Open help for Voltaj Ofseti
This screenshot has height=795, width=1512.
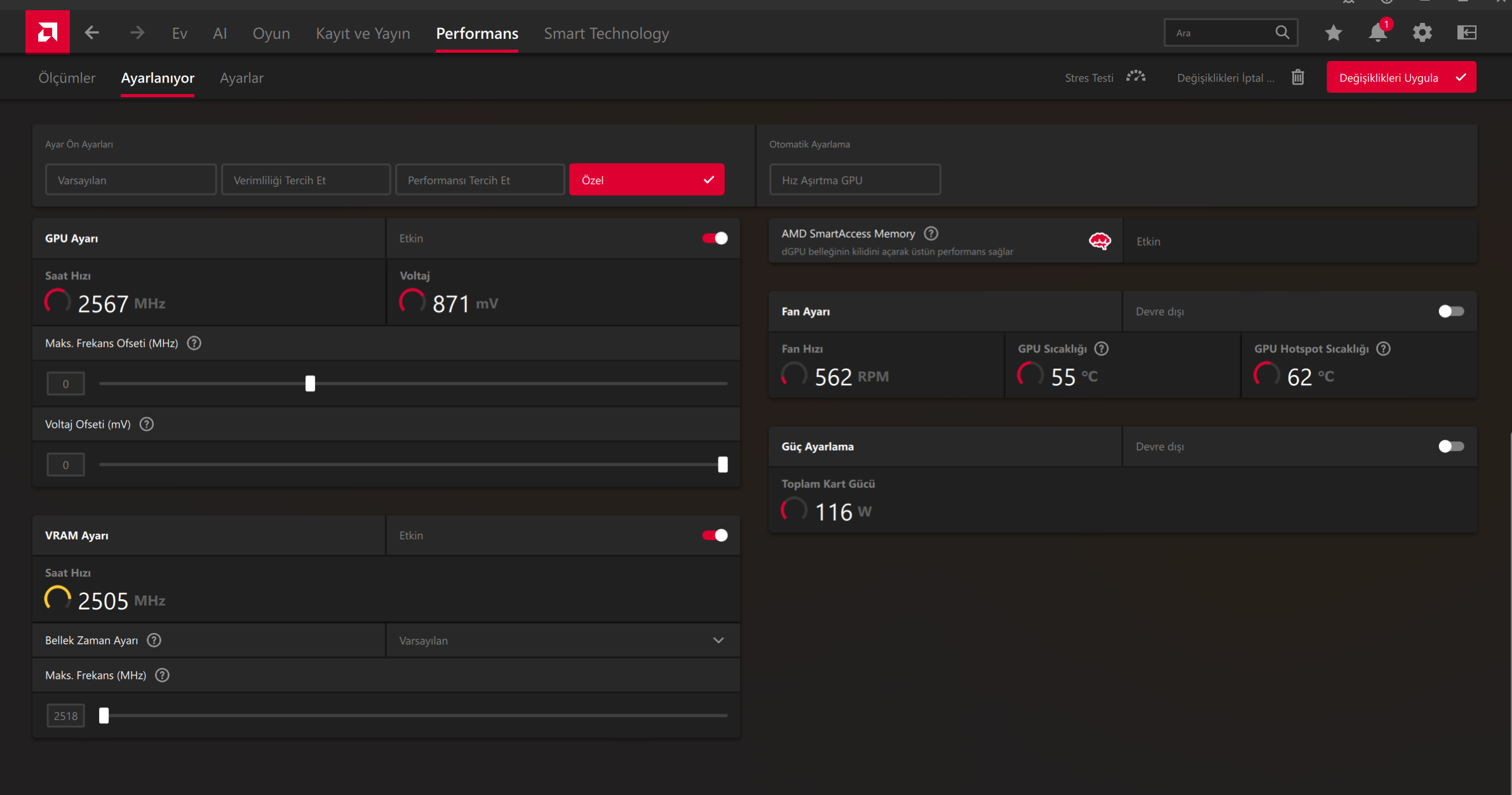click(147, 424)
